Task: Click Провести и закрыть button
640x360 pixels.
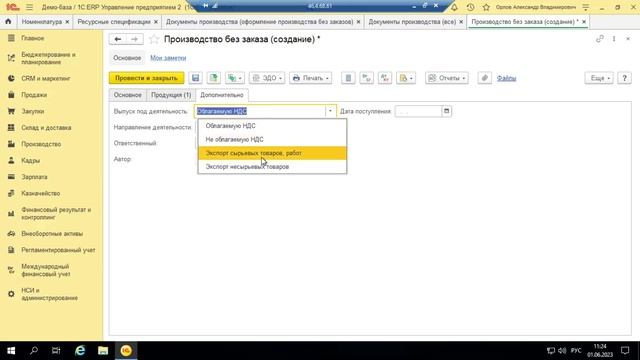Action: point(146,78)
